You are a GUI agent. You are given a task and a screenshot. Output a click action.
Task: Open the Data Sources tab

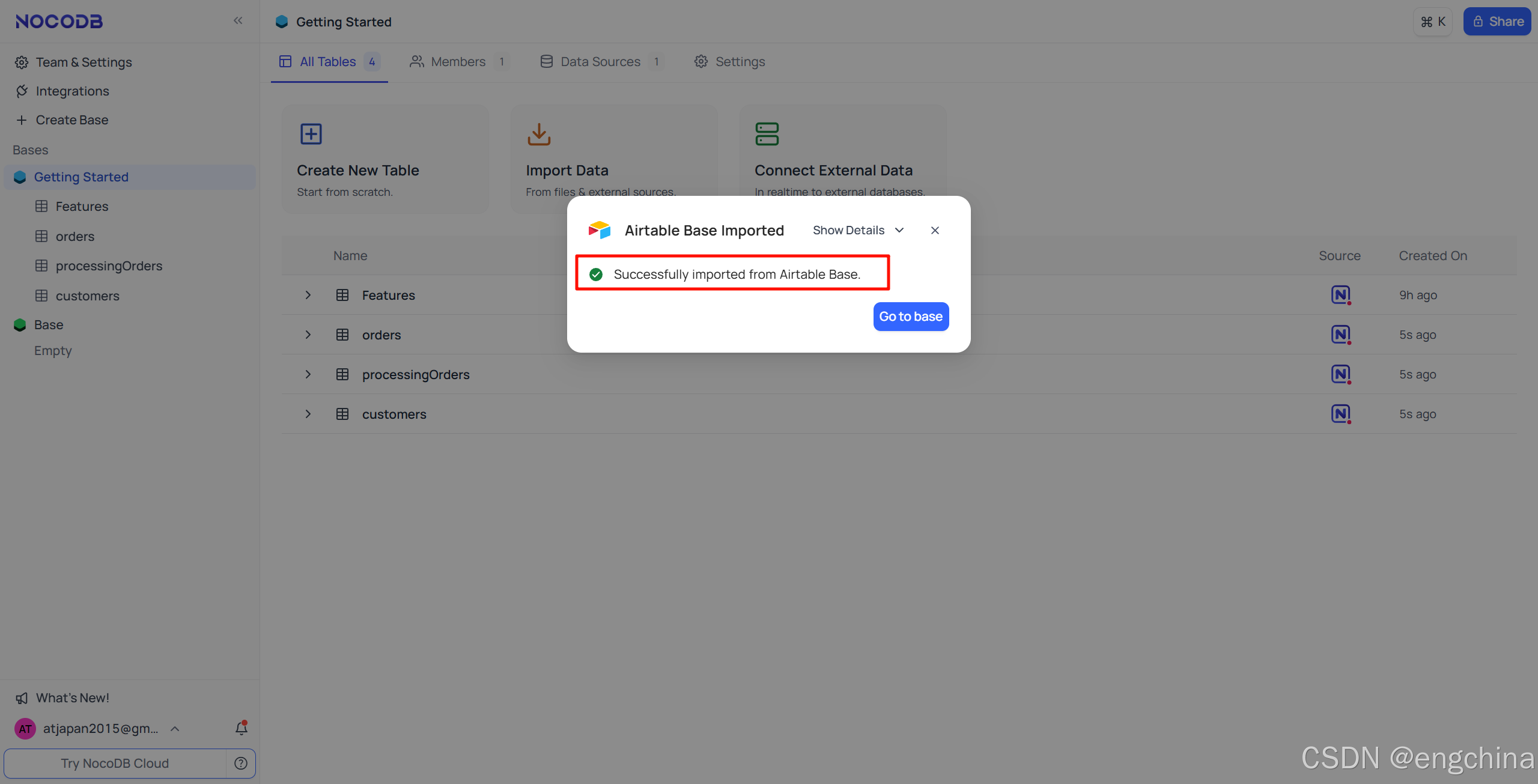(600, 62)
